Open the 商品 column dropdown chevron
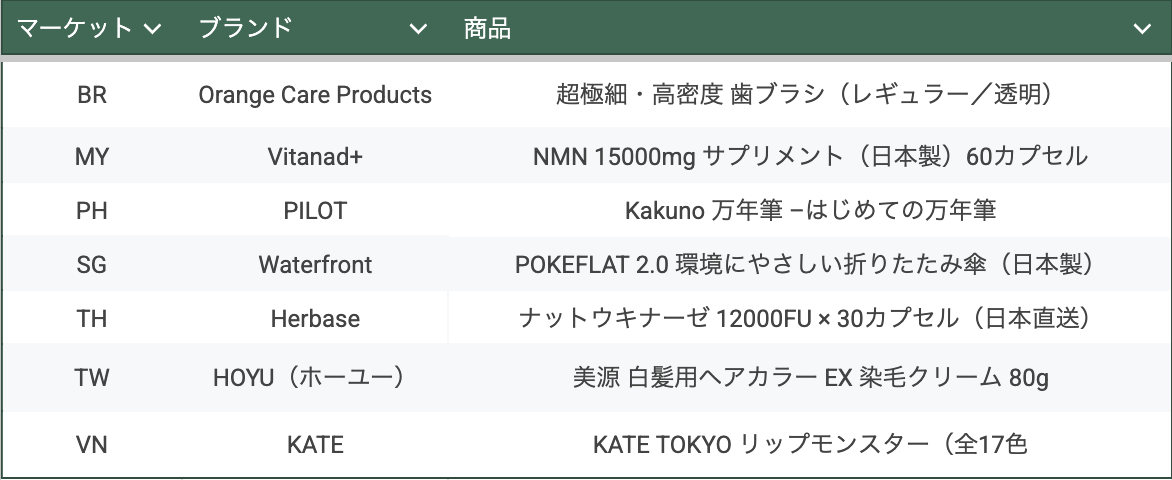 1141,29
